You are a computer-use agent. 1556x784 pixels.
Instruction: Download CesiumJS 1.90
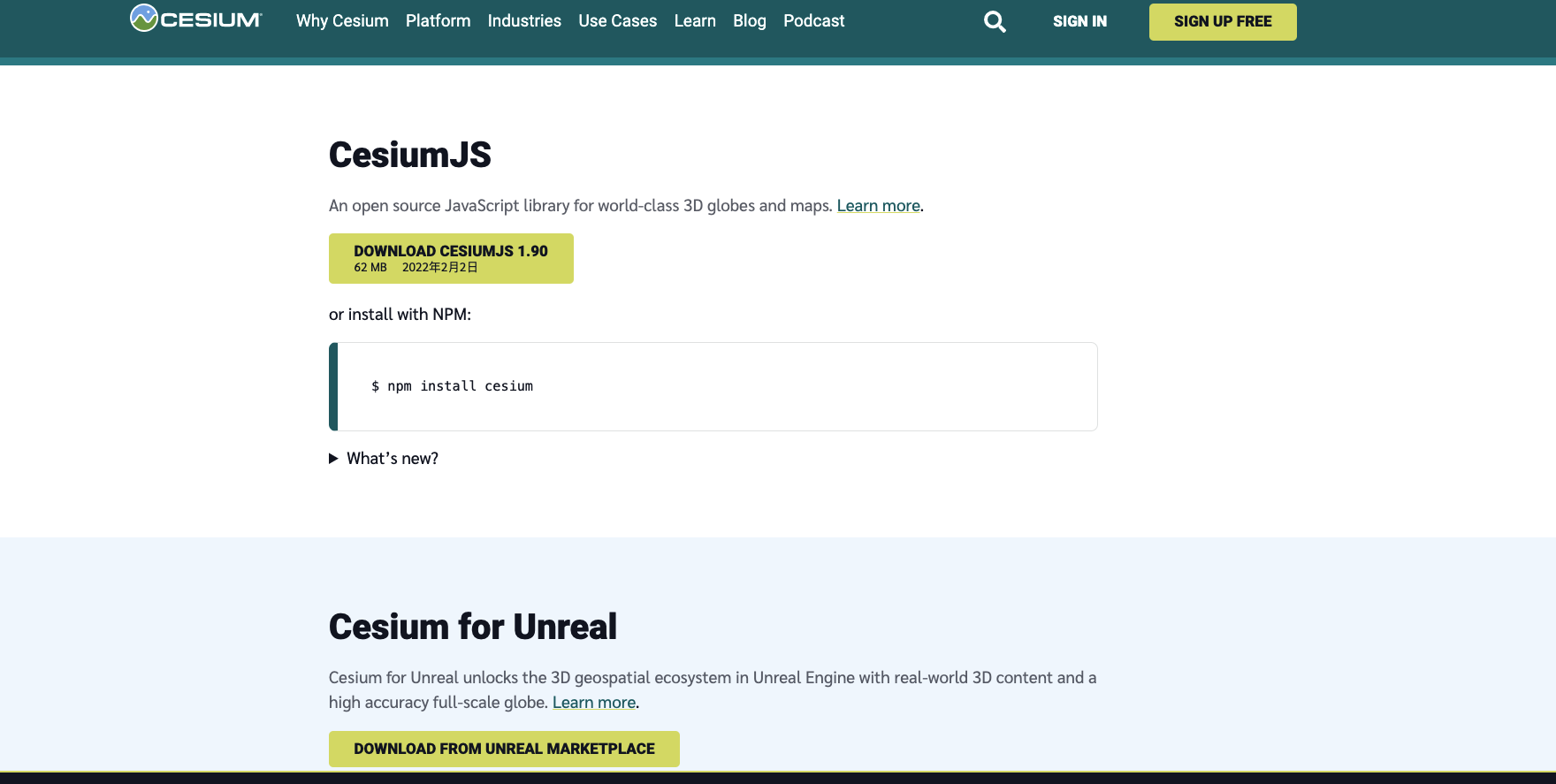(x=451, y=258)
